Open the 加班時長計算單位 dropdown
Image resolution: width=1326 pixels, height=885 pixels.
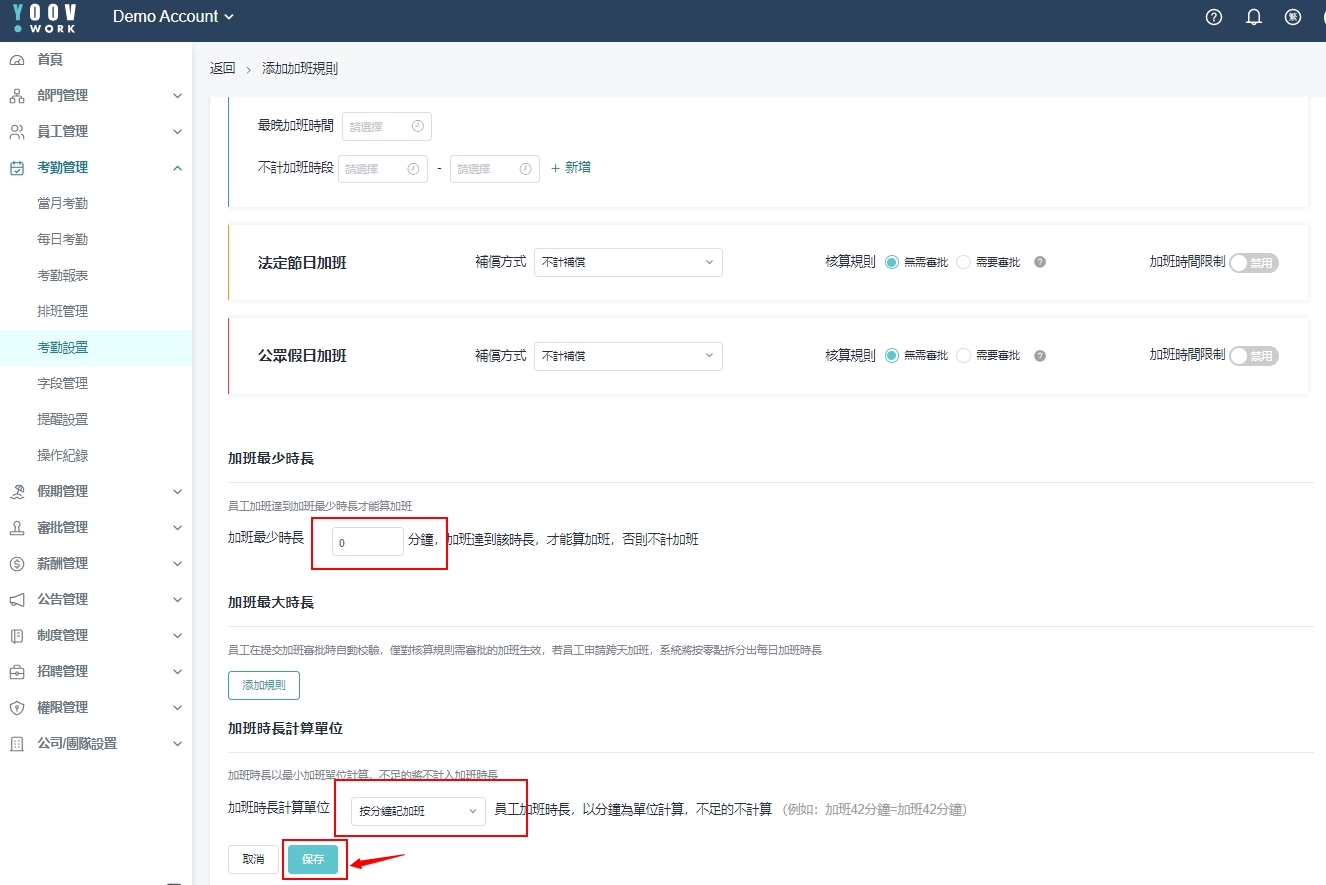418,811
